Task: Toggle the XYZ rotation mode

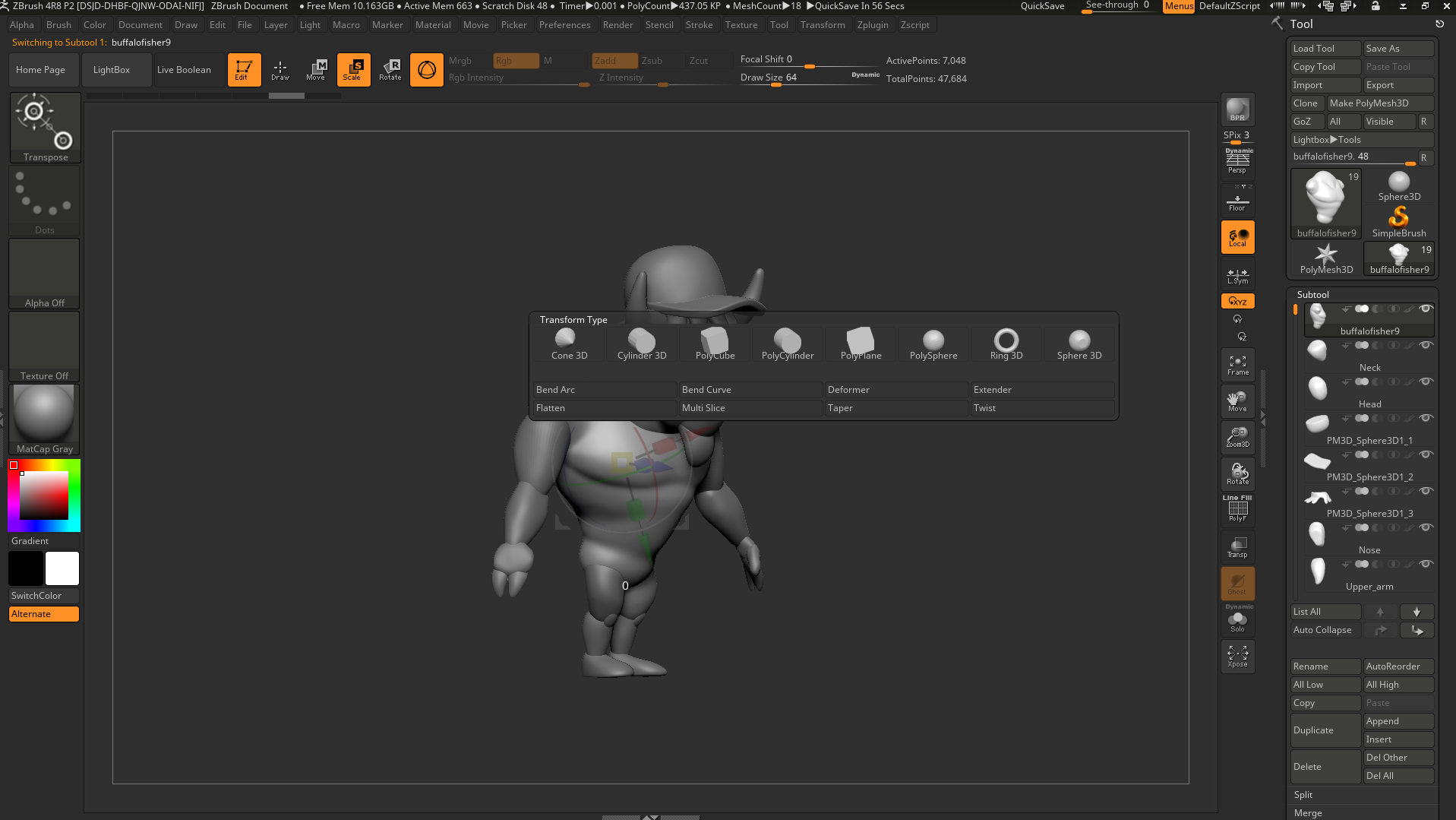Action: pyautogui.click(x=1237, y=301)
